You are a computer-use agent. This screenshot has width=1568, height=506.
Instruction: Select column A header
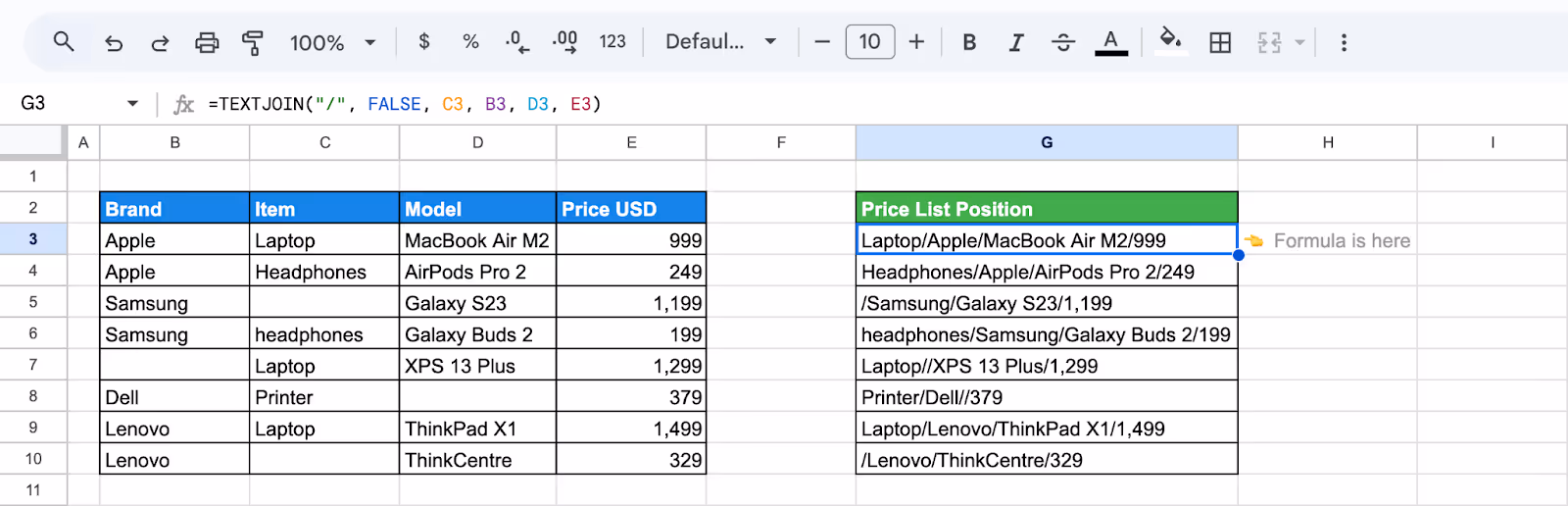(83, 142)
